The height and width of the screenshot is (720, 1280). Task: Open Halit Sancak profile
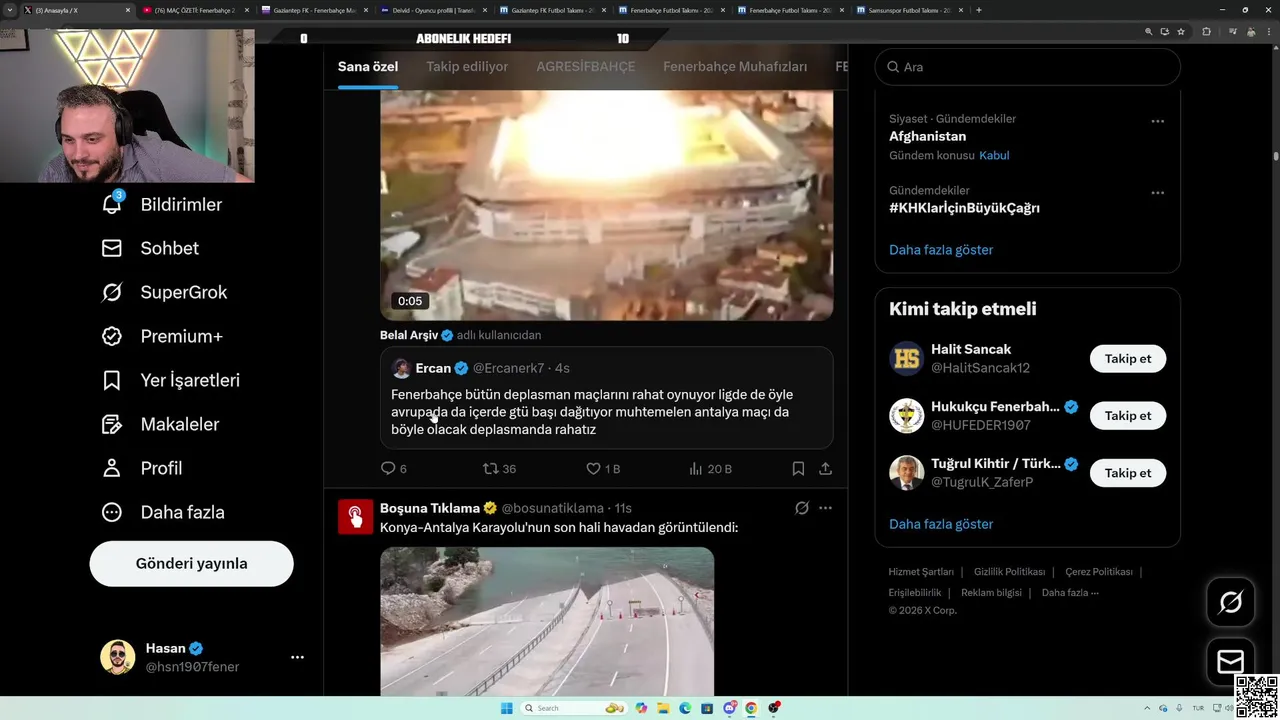point(971,349)
